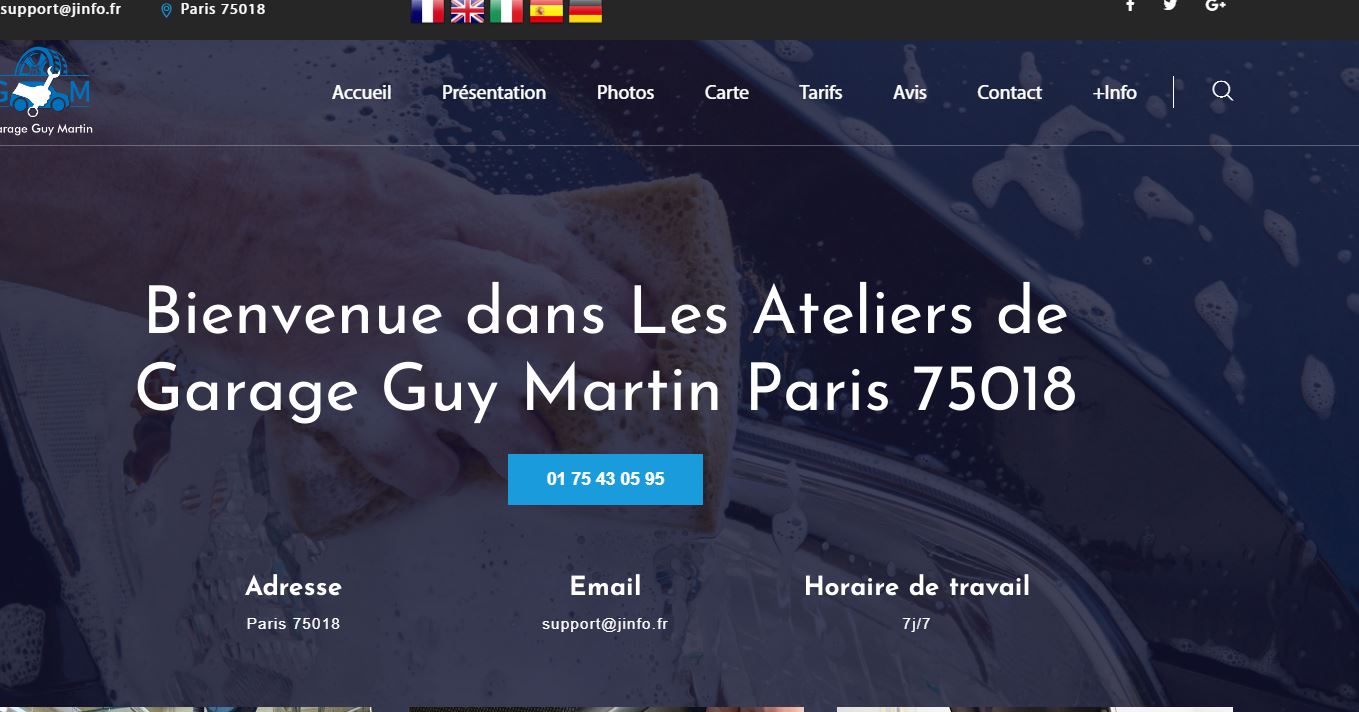Open the Avis section
The image size is (1359, 712).
910,92
